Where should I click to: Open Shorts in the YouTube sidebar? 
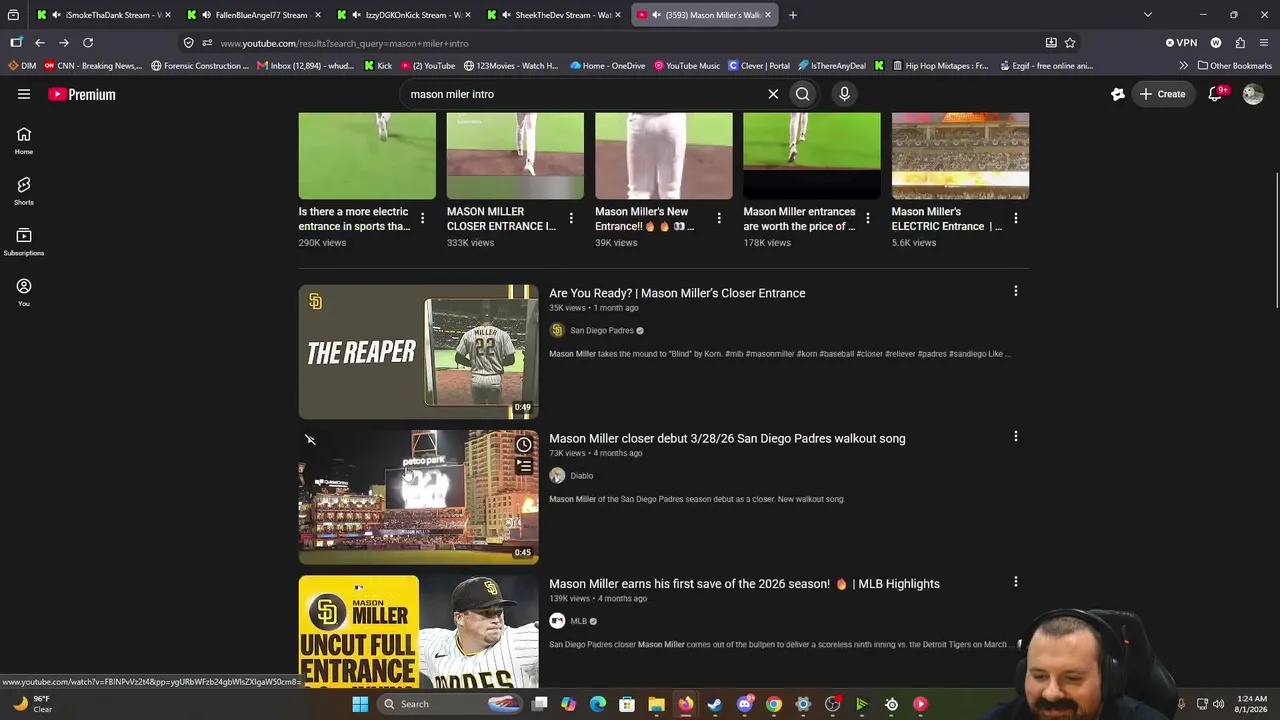click(24, 191)
